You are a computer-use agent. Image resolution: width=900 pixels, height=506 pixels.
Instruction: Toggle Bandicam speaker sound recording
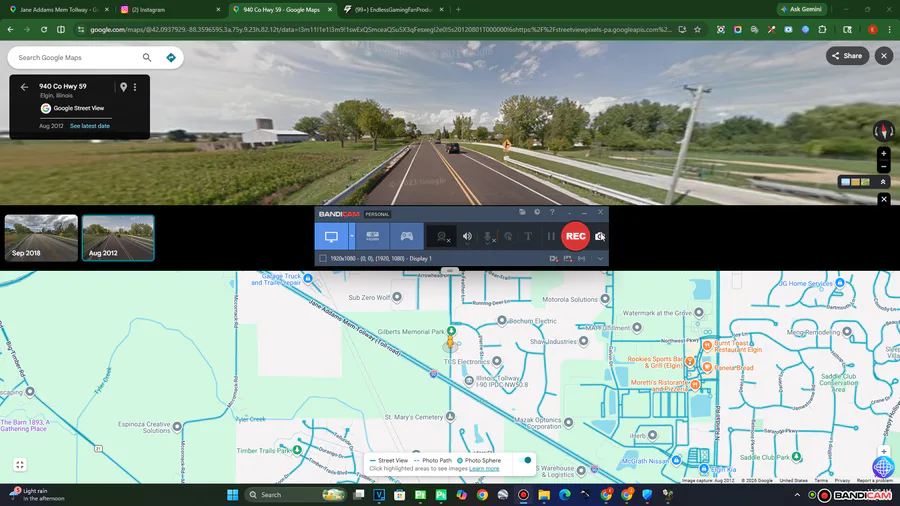point(467,236)
